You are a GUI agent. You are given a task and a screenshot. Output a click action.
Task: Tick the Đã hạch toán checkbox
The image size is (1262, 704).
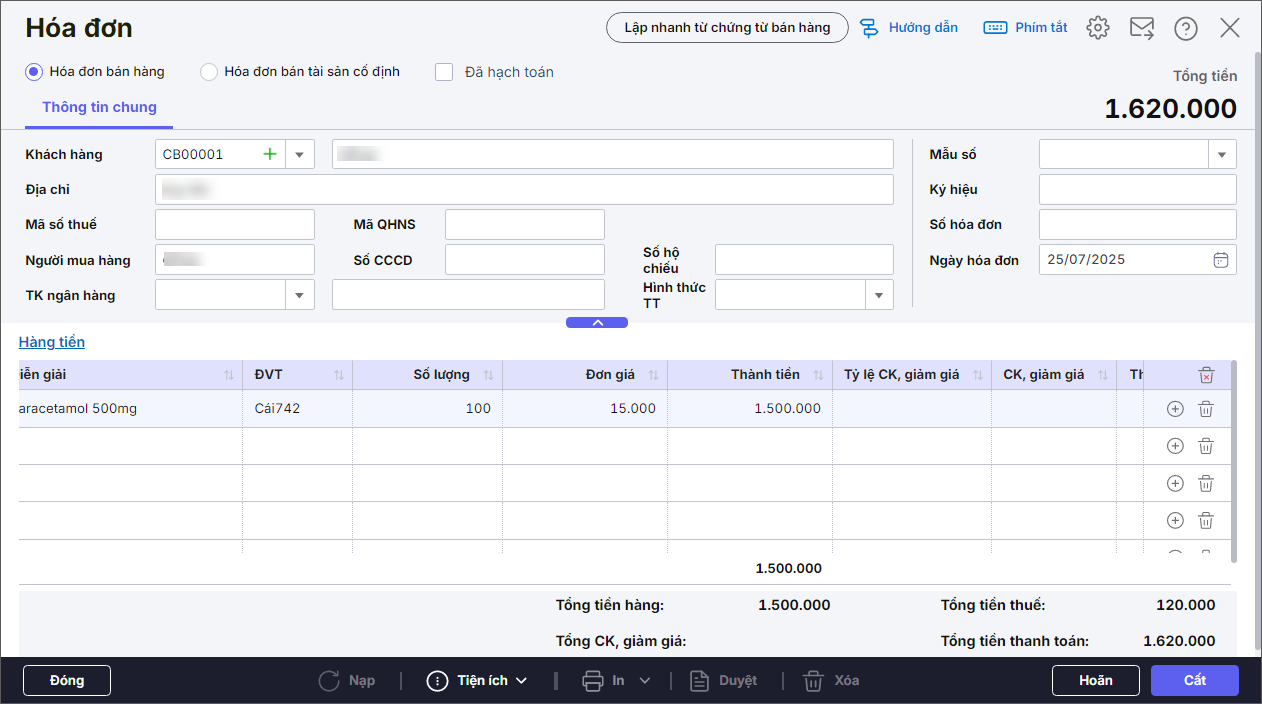click(445, 72)
